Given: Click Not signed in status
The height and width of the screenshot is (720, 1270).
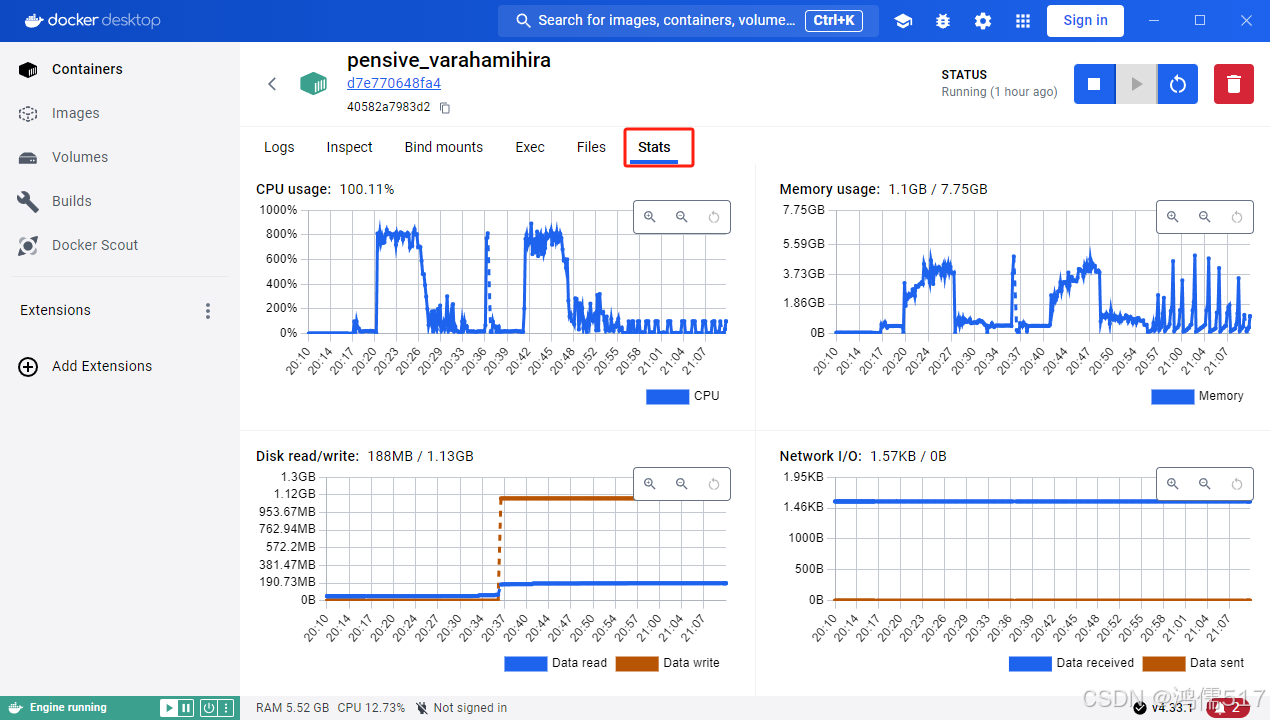Looking at the screenshot, I should tap(462, 708).
